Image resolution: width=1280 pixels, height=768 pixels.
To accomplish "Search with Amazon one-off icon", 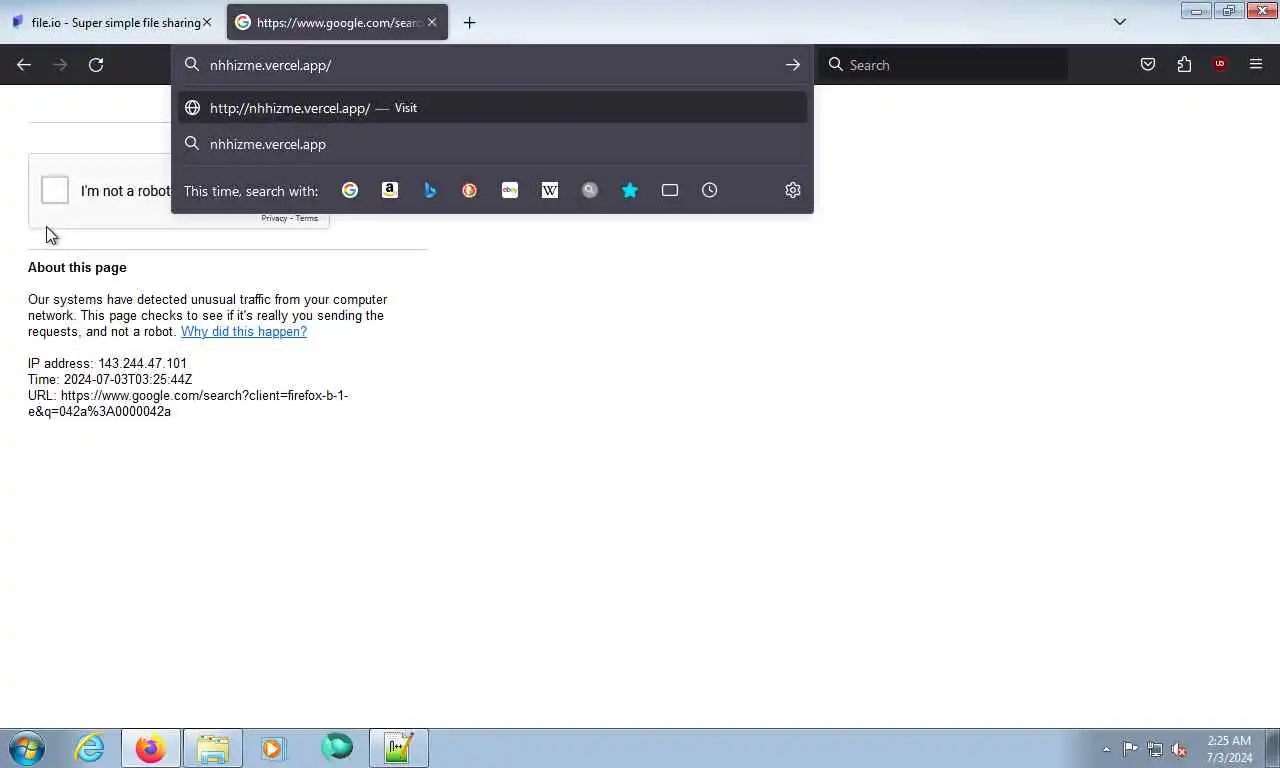I will 390,190.
